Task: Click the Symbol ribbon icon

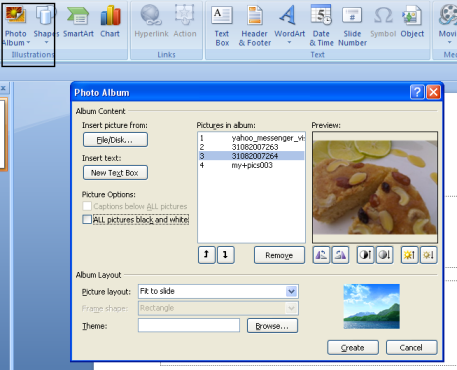Action: click(x=383, y=22)
